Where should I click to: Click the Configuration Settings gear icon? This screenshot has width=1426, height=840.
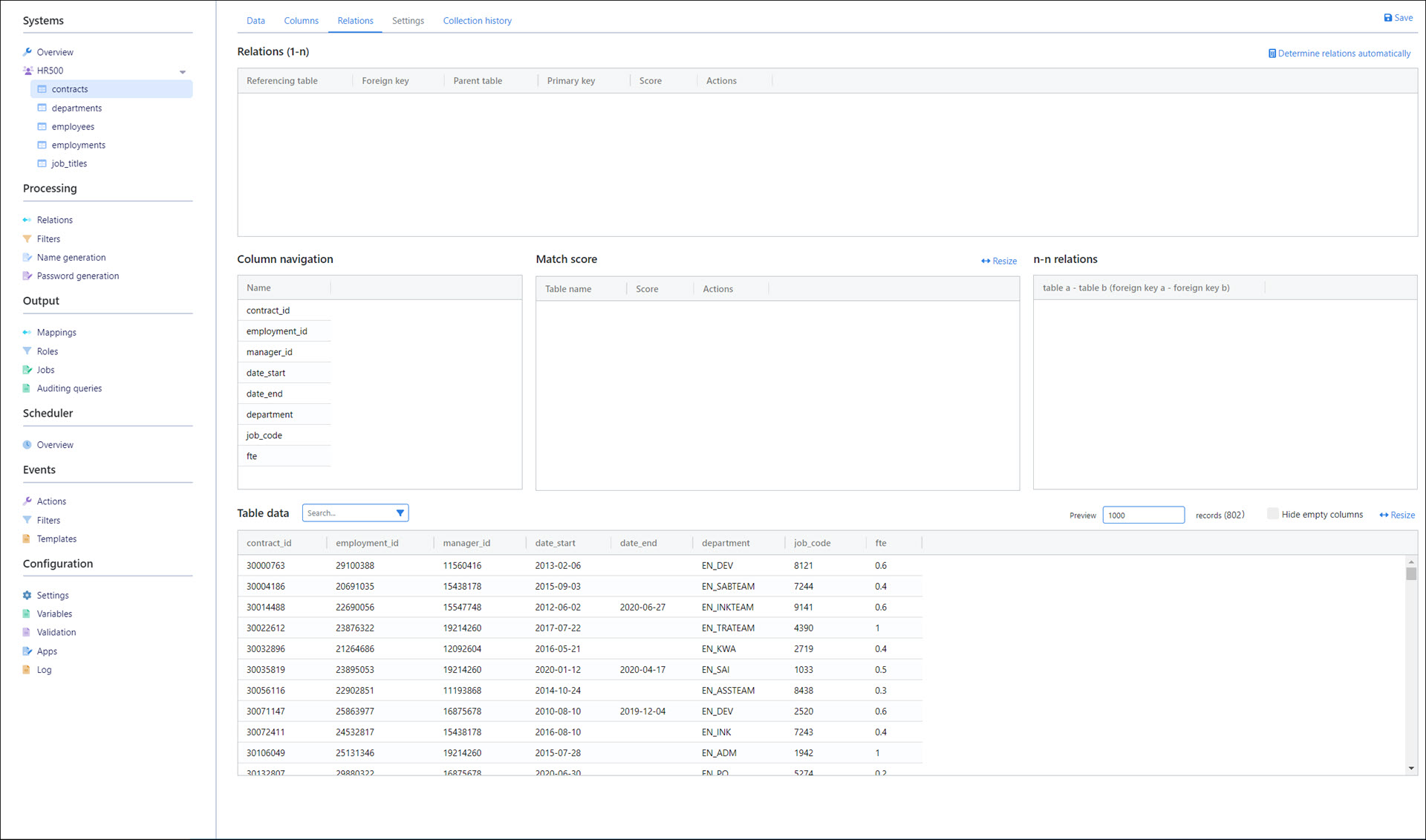(x=27, y=595)
